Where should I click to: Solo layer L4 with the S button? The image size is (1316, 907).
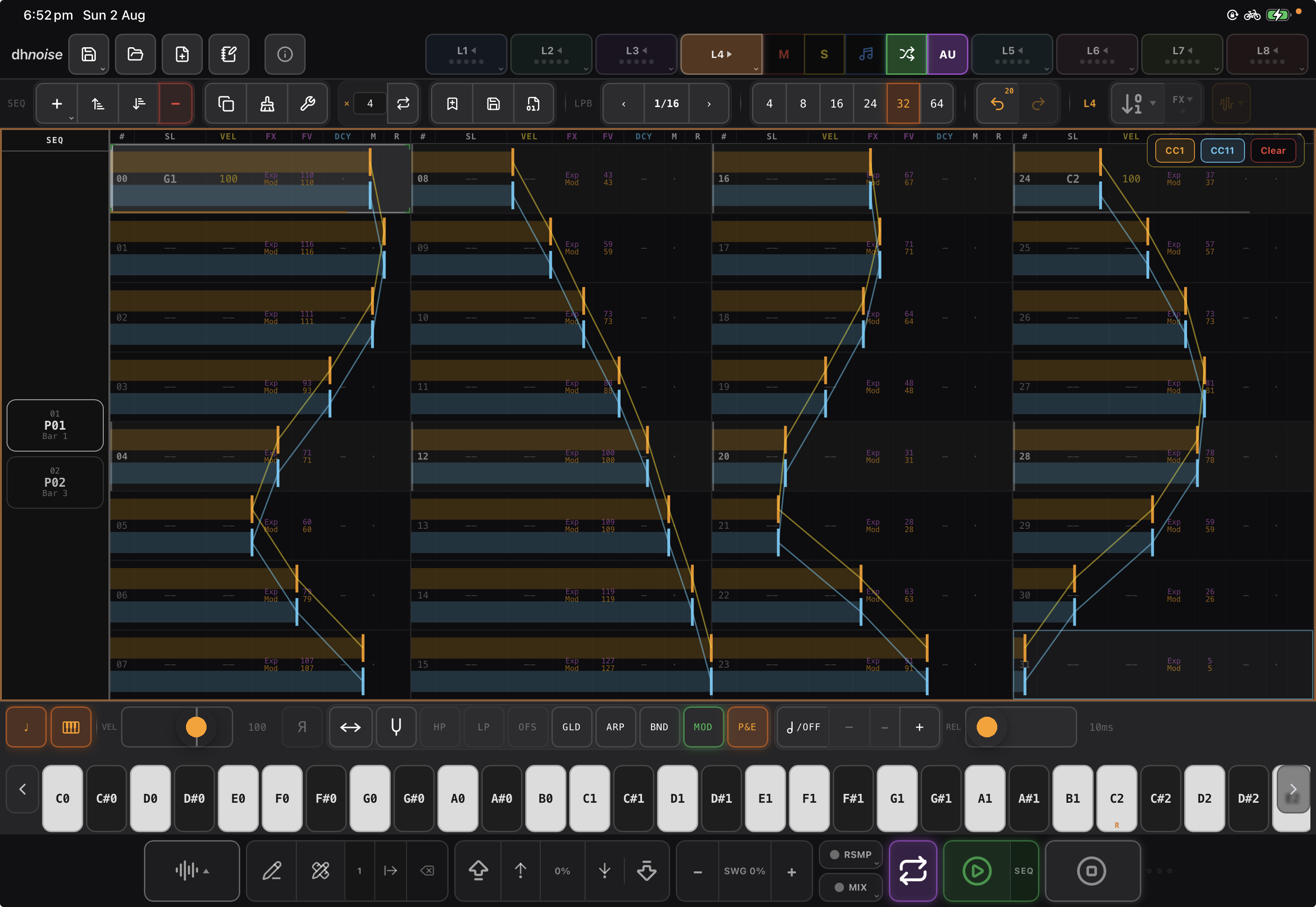coord(824,55)
